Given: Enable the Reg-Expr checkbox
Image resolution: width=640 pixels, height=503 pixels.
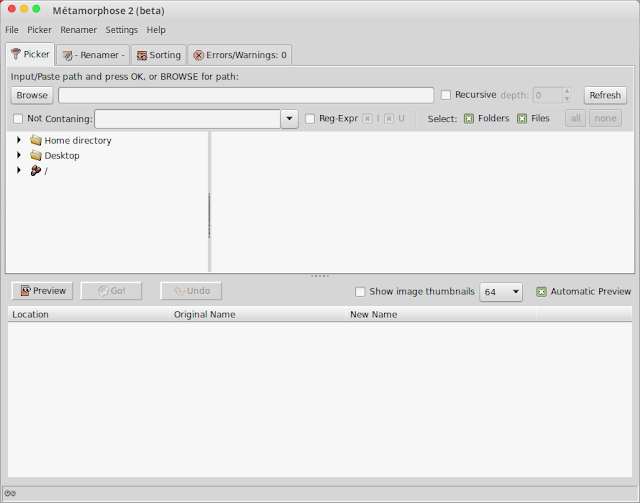Looking at the screenshot, I should pyautogui.click(x=310, y=118).
